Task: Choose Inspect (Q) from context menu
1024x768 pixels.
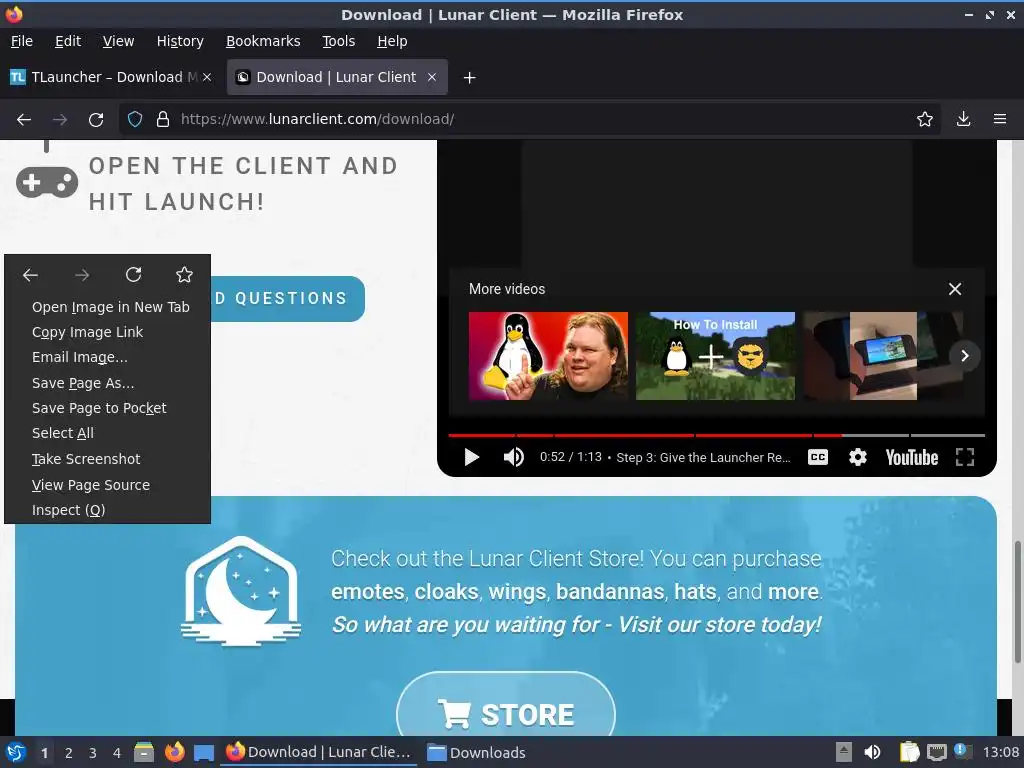Action: coord(108,510)
